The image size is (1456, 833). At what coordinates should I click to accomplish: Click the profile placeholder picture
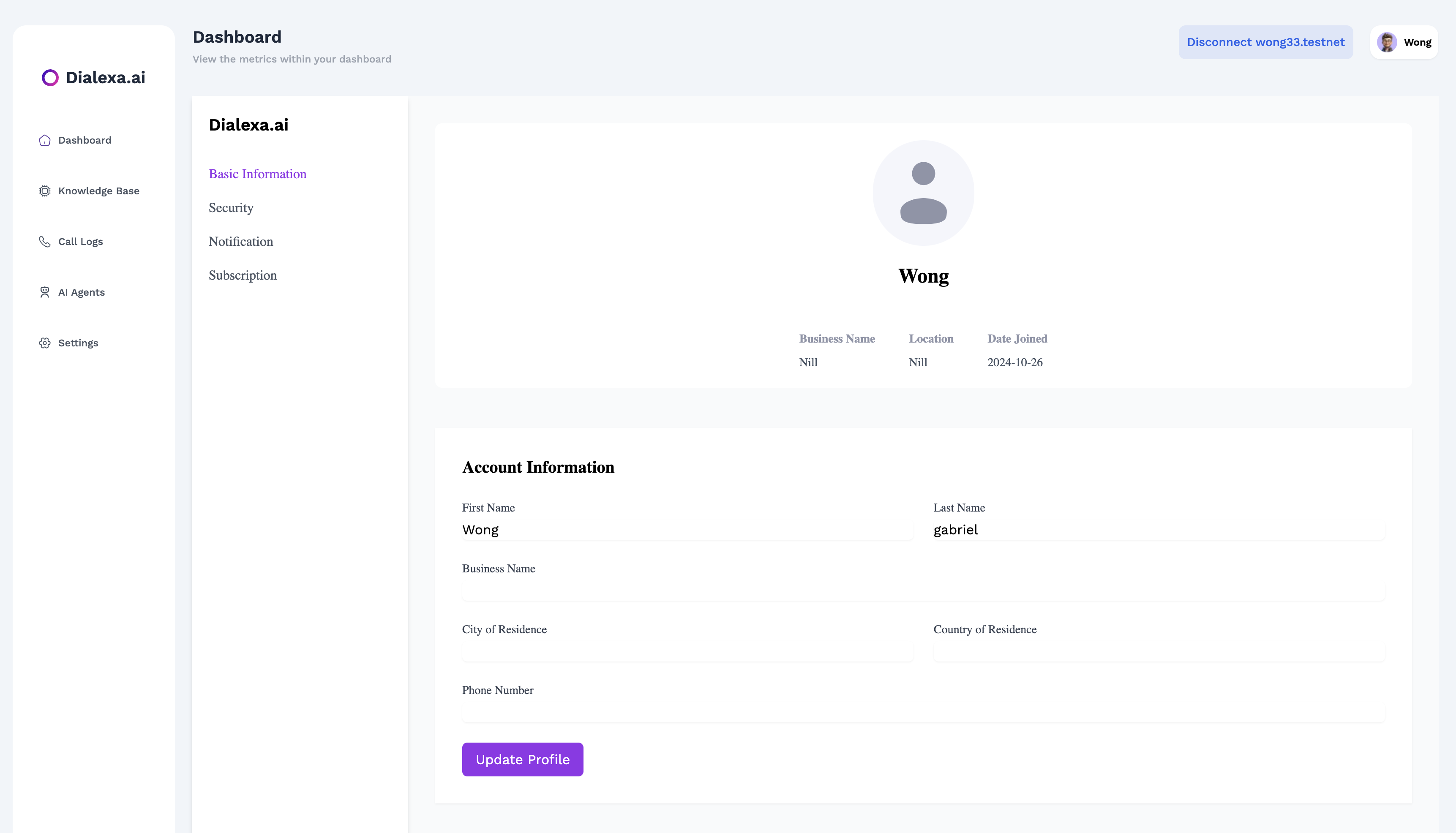(923, 193)
